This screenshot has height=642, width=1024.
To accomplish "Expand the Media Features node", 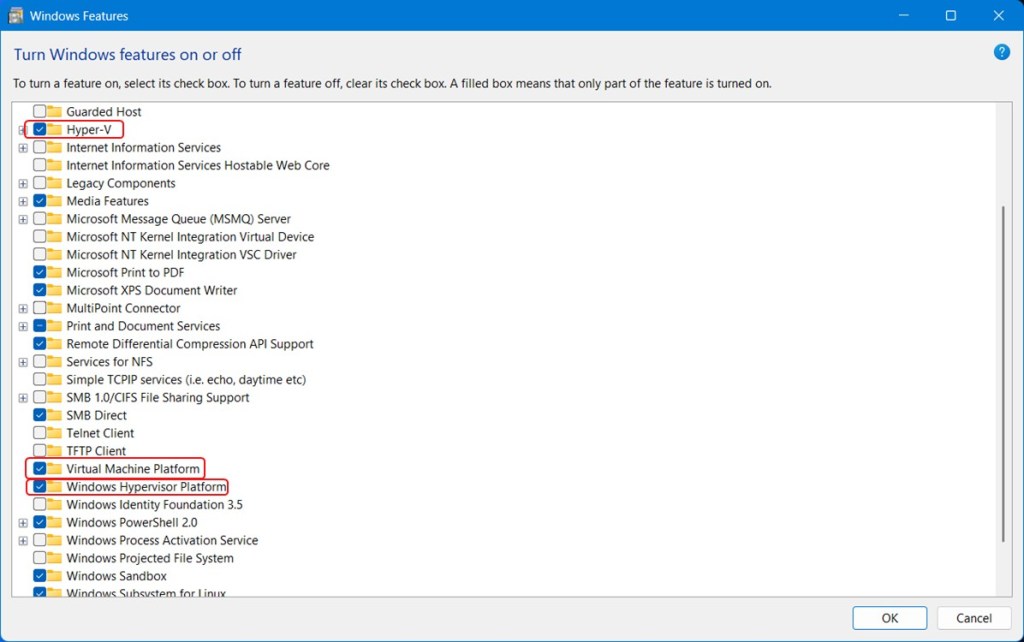I will pyautogui.click(x=23, y=201).
